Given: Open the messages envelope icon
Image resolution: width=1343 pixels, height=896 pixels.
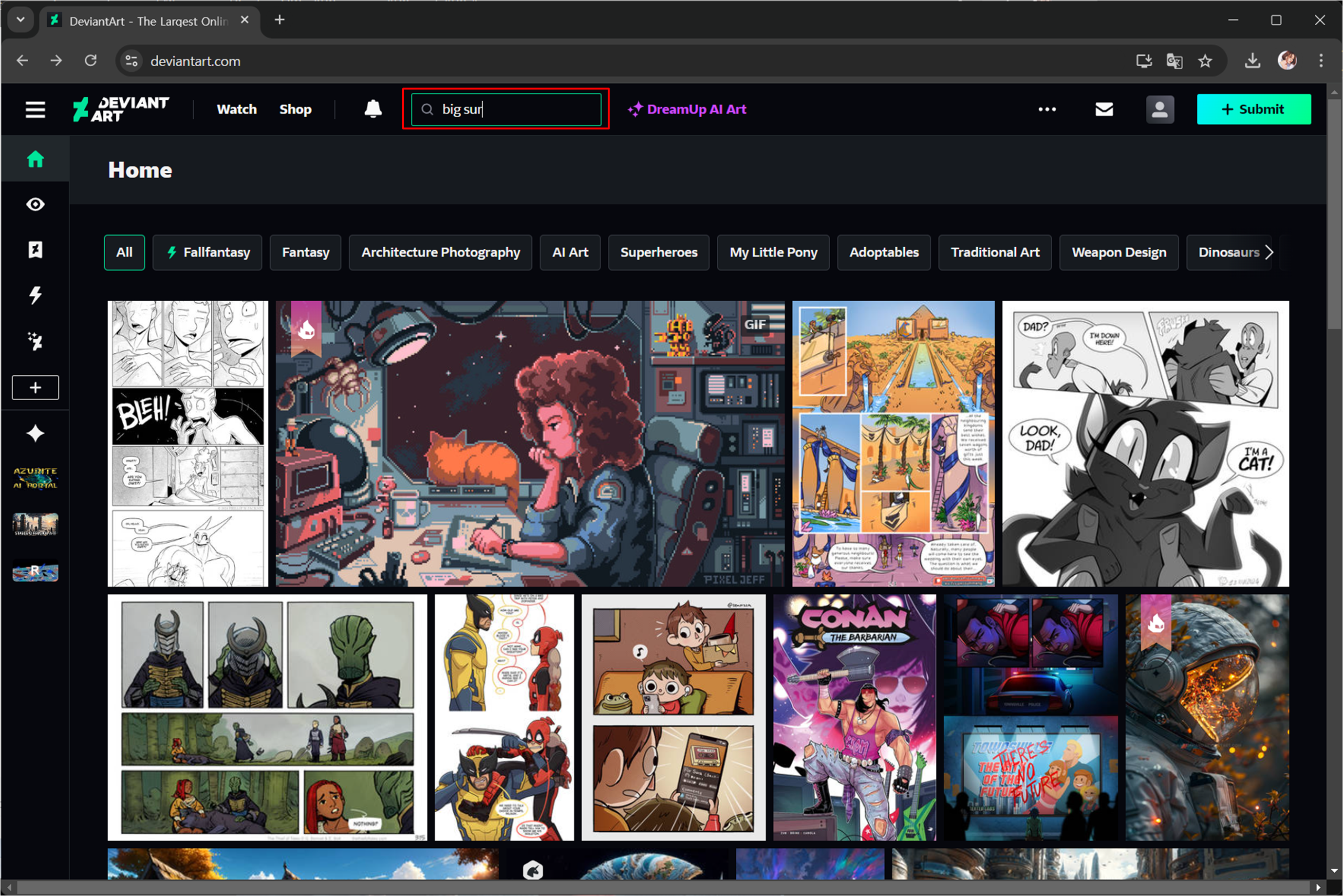Looking at the screenshot, I should click(1103, 109).
